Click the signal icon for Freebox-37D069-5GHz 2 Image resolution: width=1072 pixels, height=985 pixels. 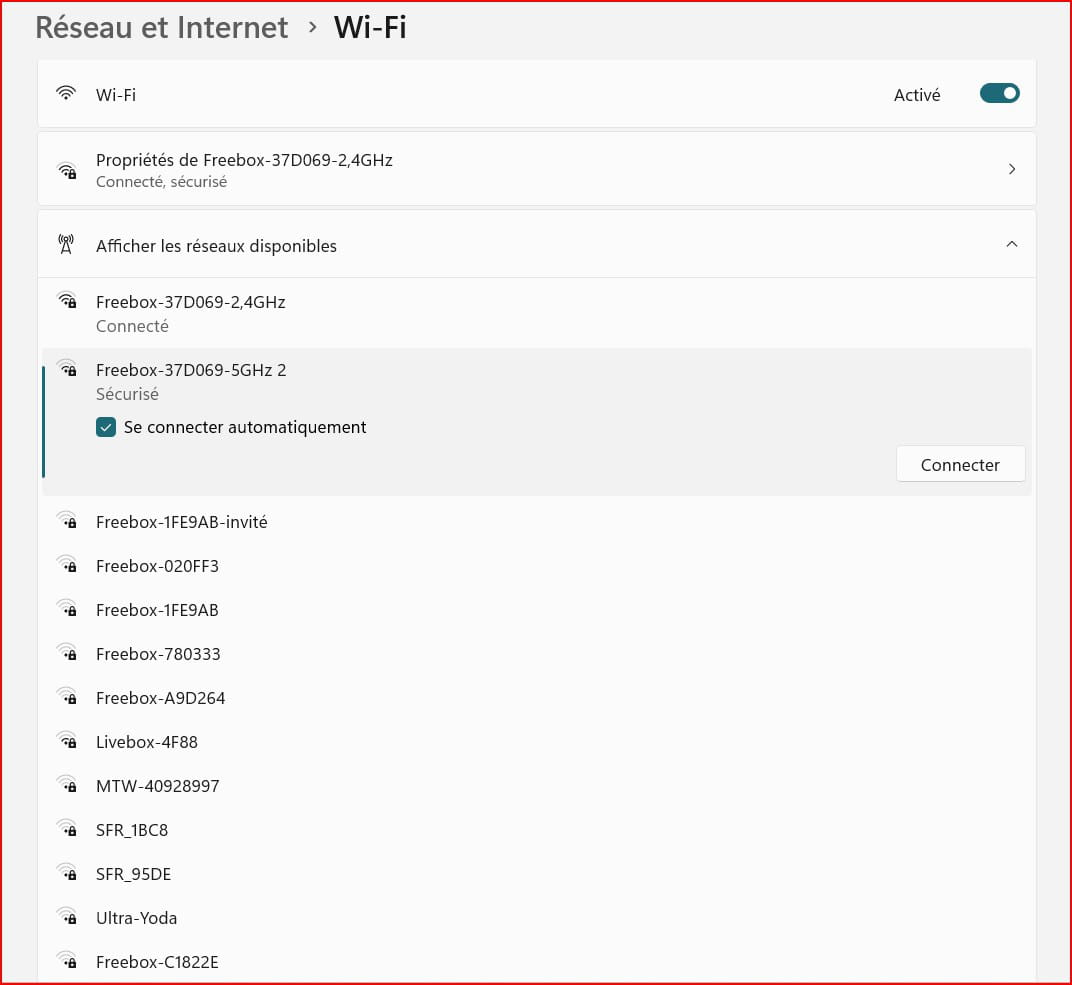coord(67,369)
